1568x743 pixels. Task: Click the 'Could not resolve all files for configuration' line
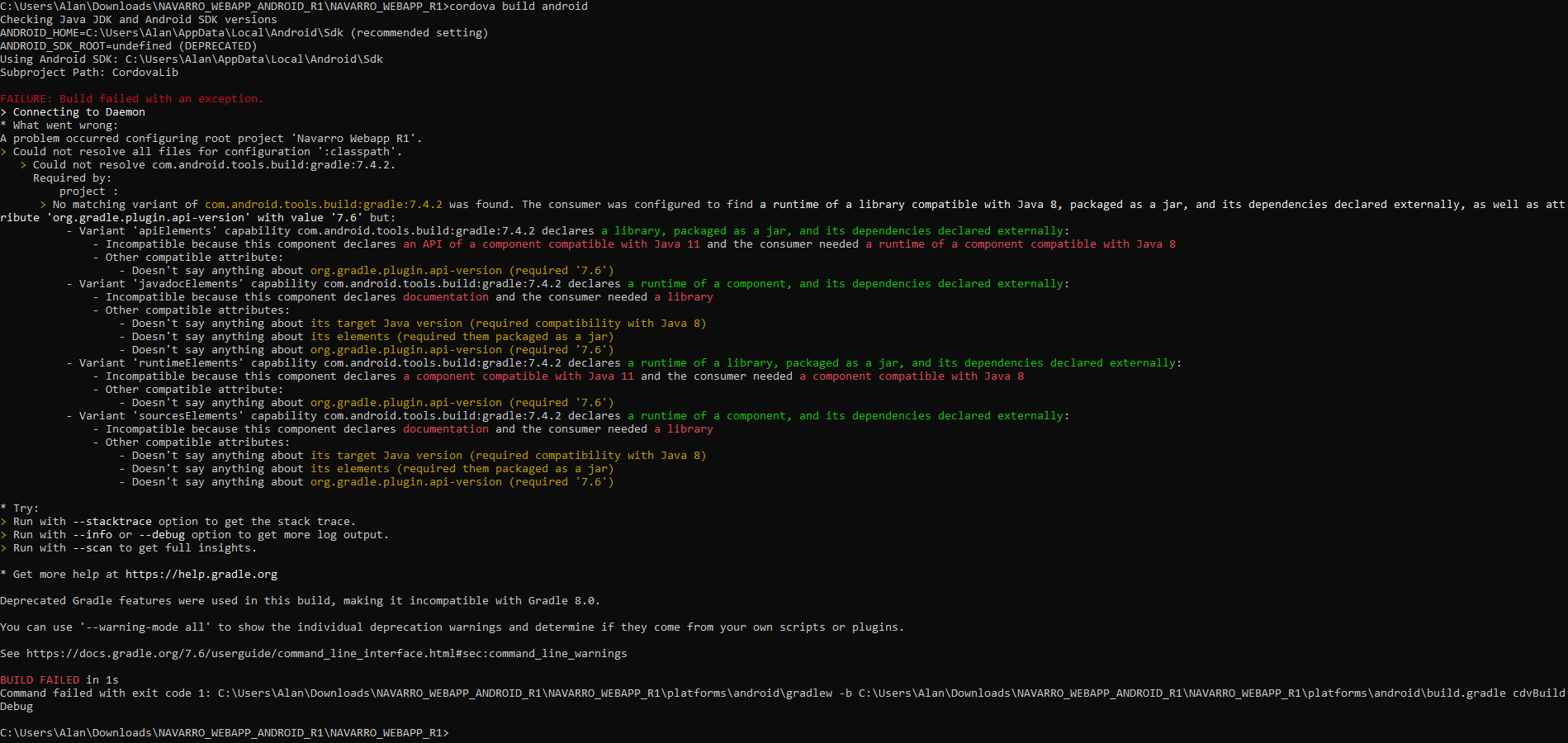point(201,152)
